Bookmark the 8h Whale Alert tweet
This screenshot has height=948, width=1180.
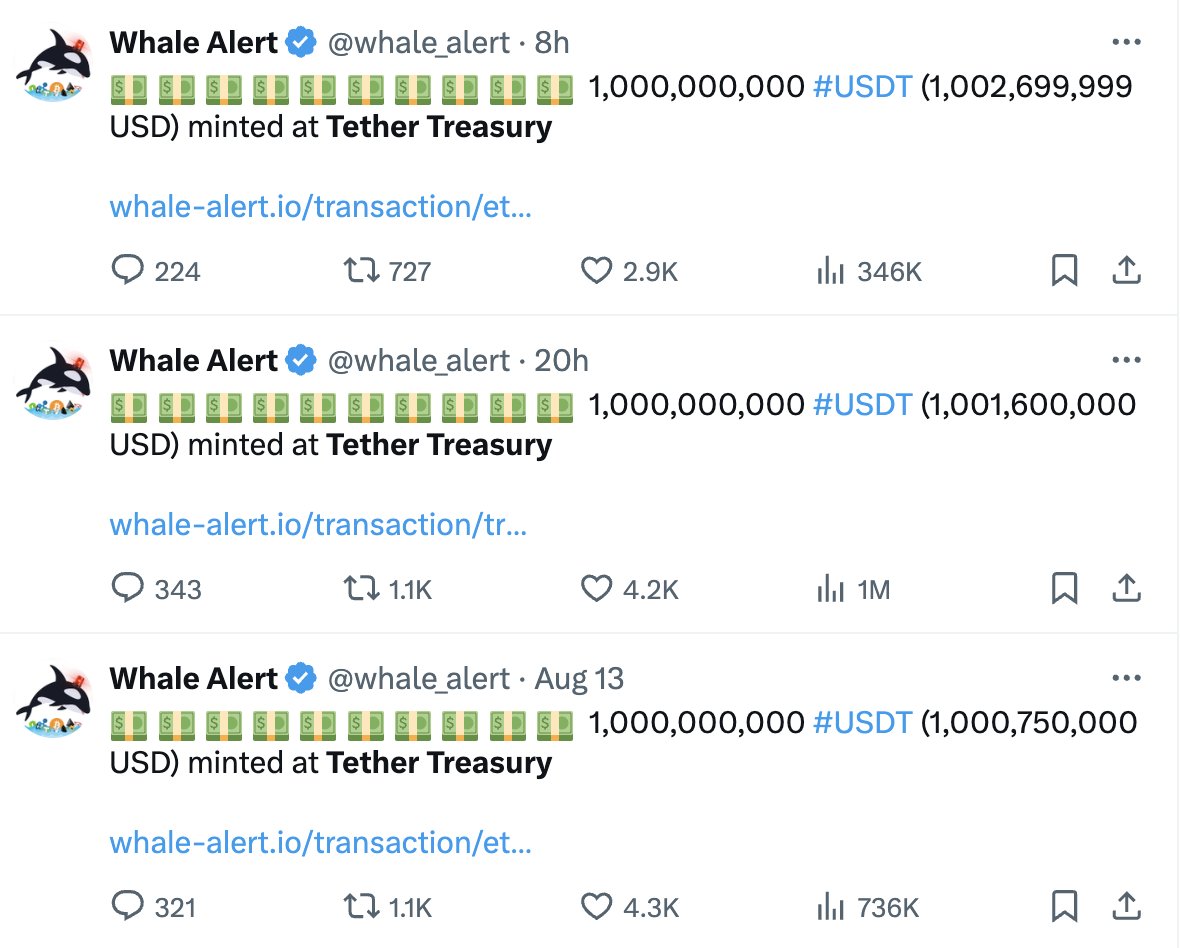(x=1064, y=270)
